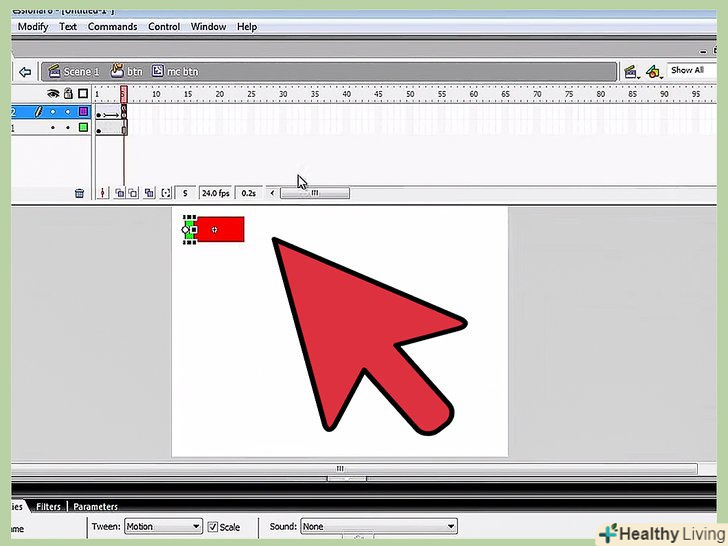
Task: Open Modify Onion Markers menu icon
Action: pos(166,193)
